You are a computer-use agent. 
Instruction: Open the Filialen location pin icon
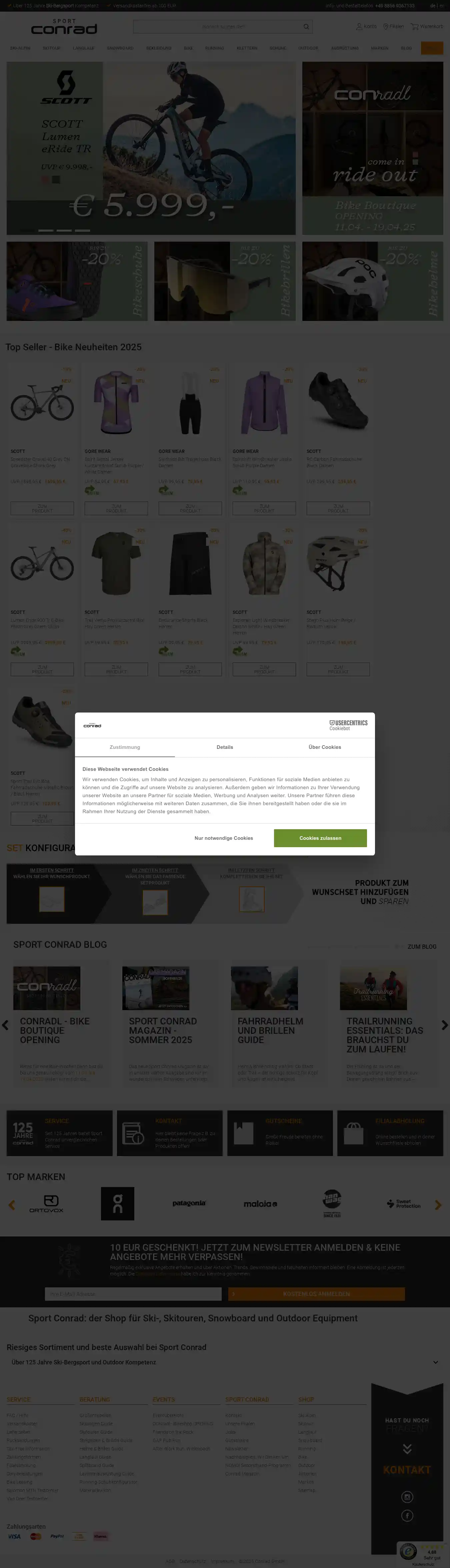pos(385,26)
